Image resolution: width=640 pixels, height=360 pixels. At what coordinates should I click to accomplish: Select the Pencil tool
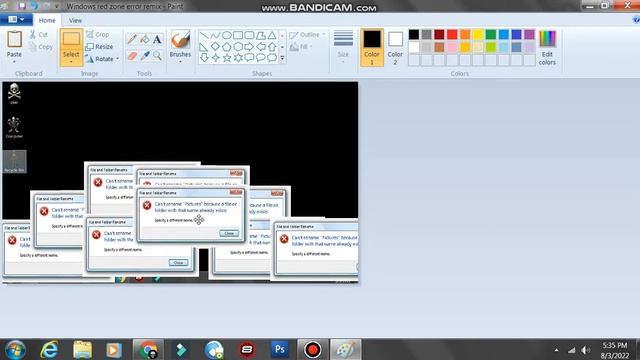pyautogui.click(x=132, y=39)
